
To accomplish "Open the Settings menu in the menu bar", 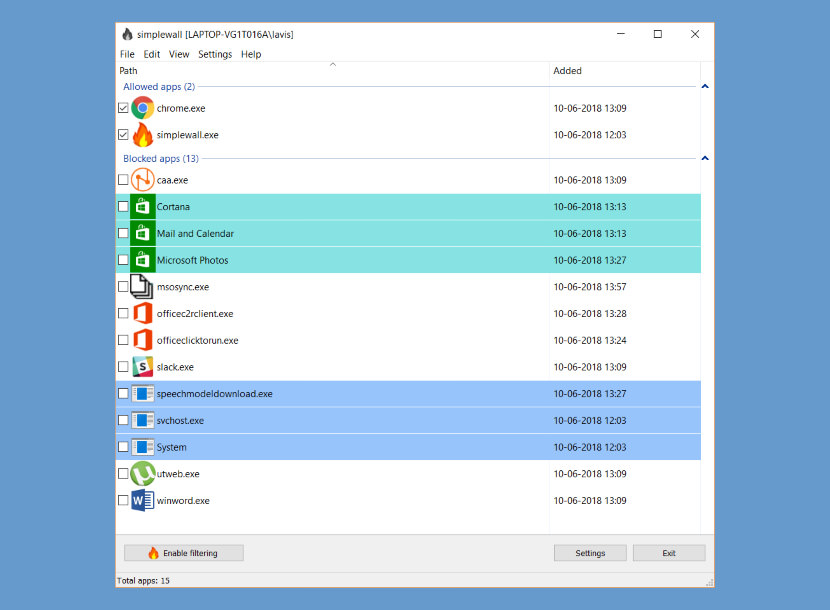I will [x=215, y=54].
